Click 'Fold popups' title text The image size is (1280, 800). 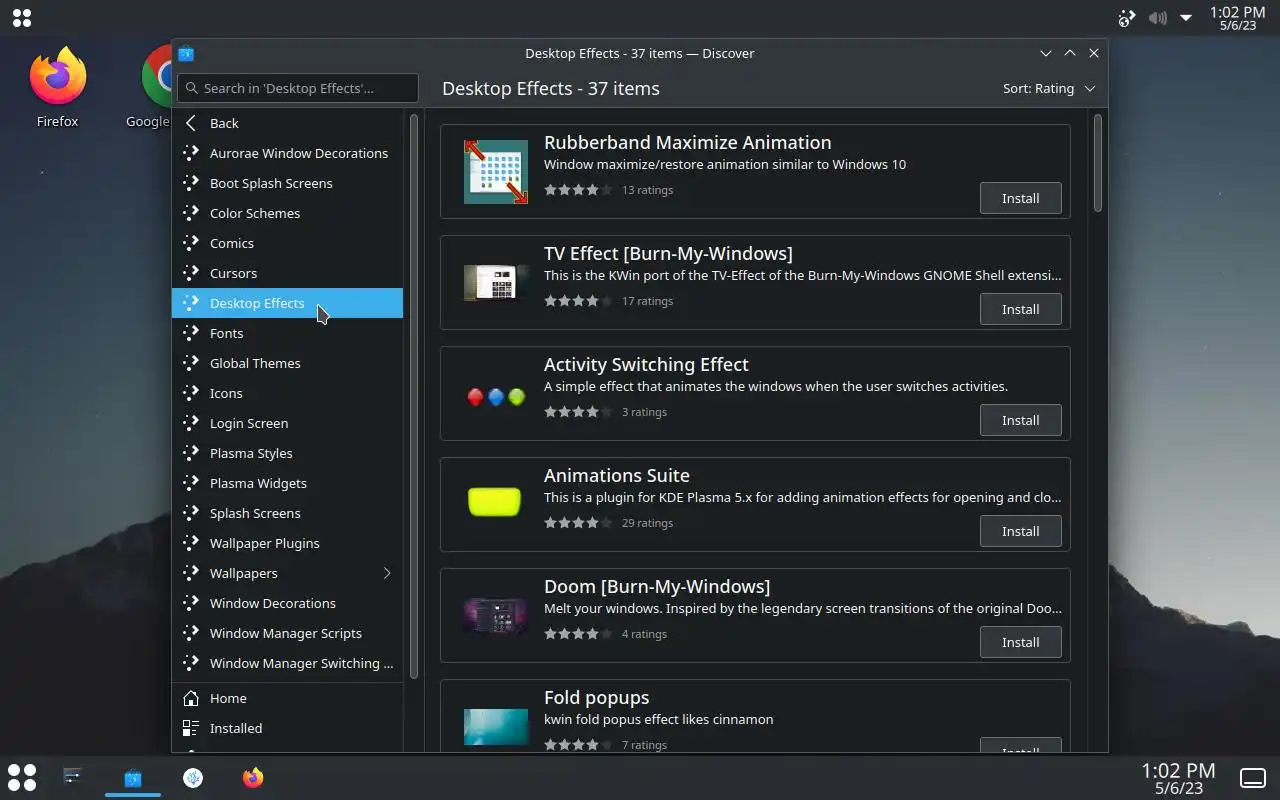pos(596,697)
